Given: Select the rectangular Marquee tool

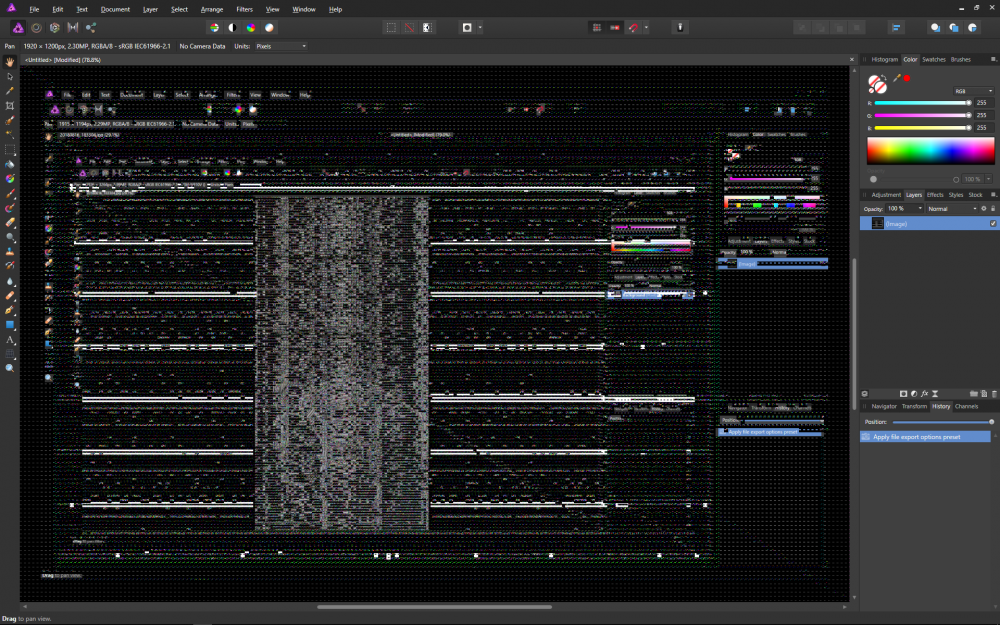Looking at the screenshot, I should click(9, 150).
